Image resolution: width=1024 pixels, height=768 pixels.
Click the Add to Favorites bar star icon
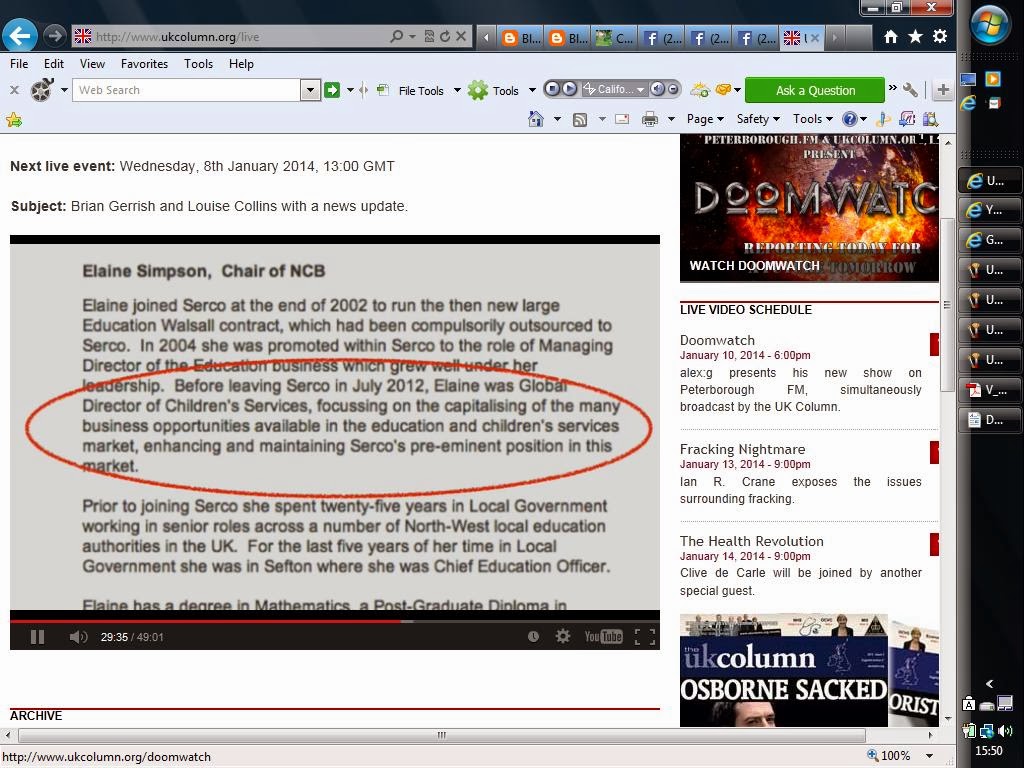pyautogui.click(x=14, y=120)
